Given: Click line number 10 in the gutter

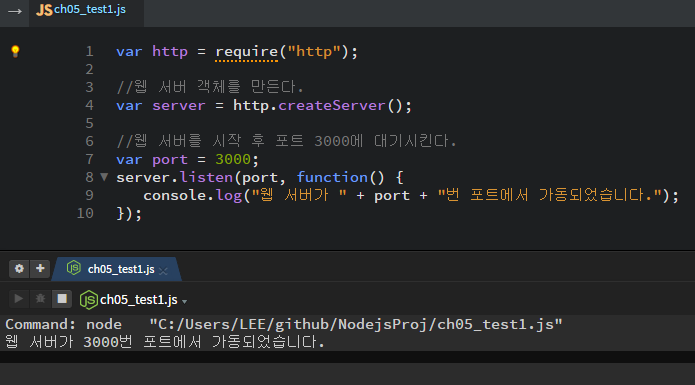Looking at the screenshot, I should 85,213.
